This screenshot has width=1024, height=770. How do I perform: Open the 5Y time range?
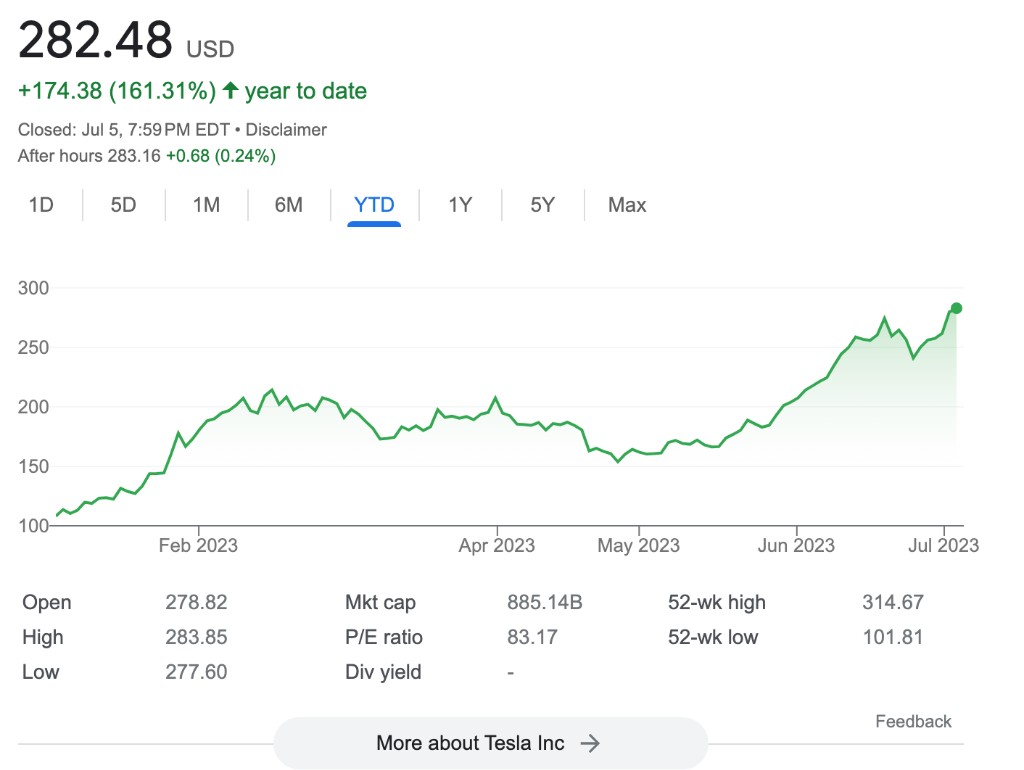click(542, 205)
